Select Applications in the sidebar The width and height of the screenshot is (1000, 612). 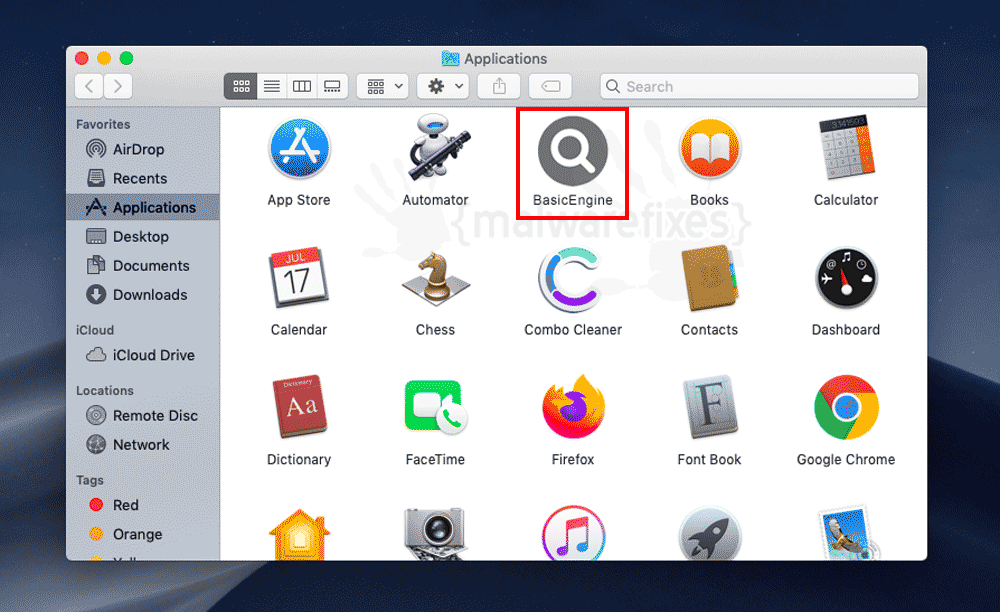tap(143, 207)
